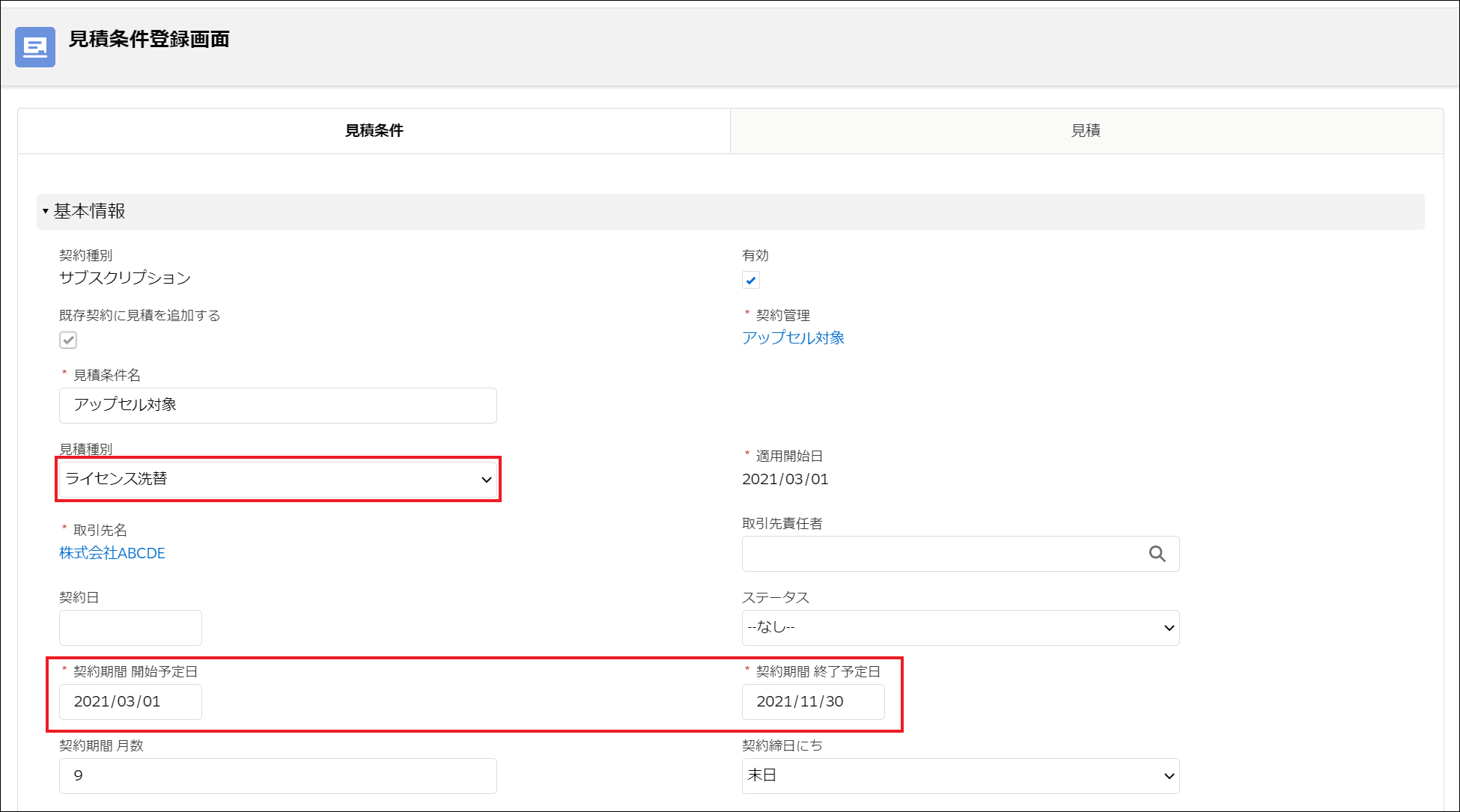Click the chevron arrow of ステータス select
Screen dimensions: 1460x812
pyautogui.click(x=1169, y=628)
